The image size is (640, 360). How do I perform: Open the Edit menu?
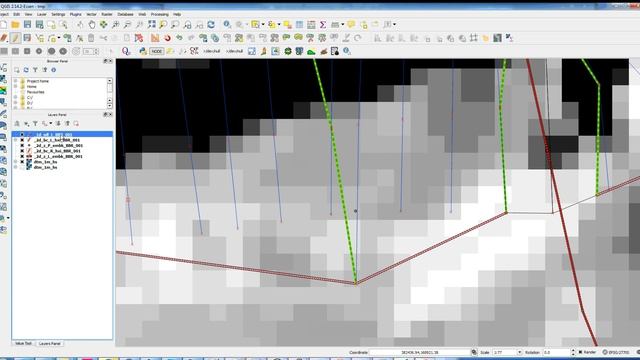(16, 14)
